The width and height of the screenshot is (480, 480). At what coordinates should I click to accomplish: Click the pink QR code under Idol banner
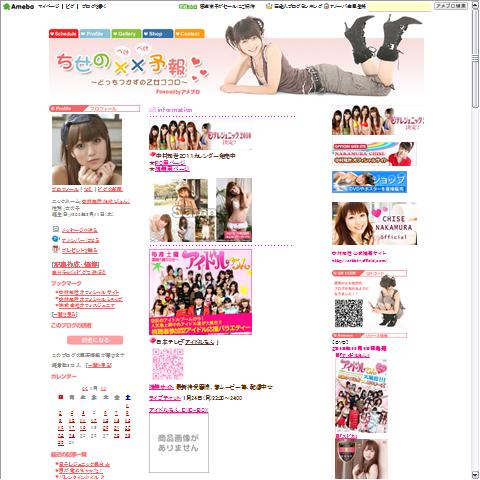(x=168, y=364)
